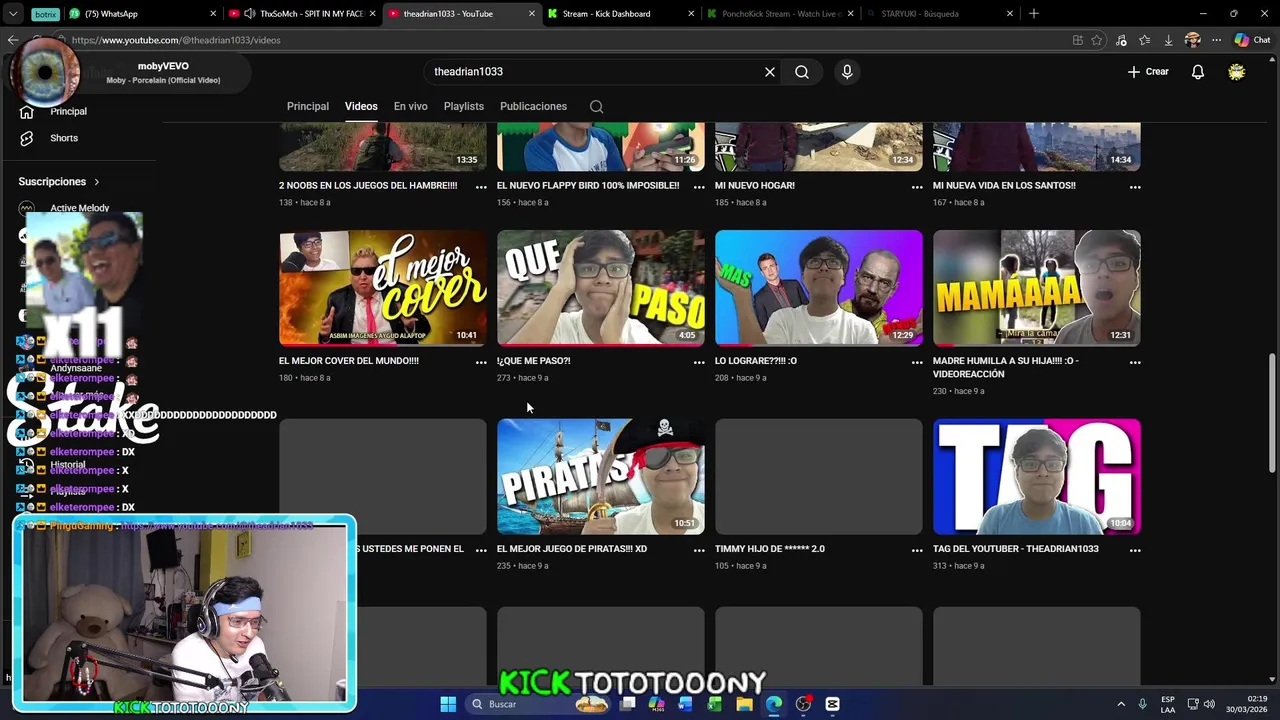Open Active Melody subscription channel
1280x720 pixels.
(79, 208)
